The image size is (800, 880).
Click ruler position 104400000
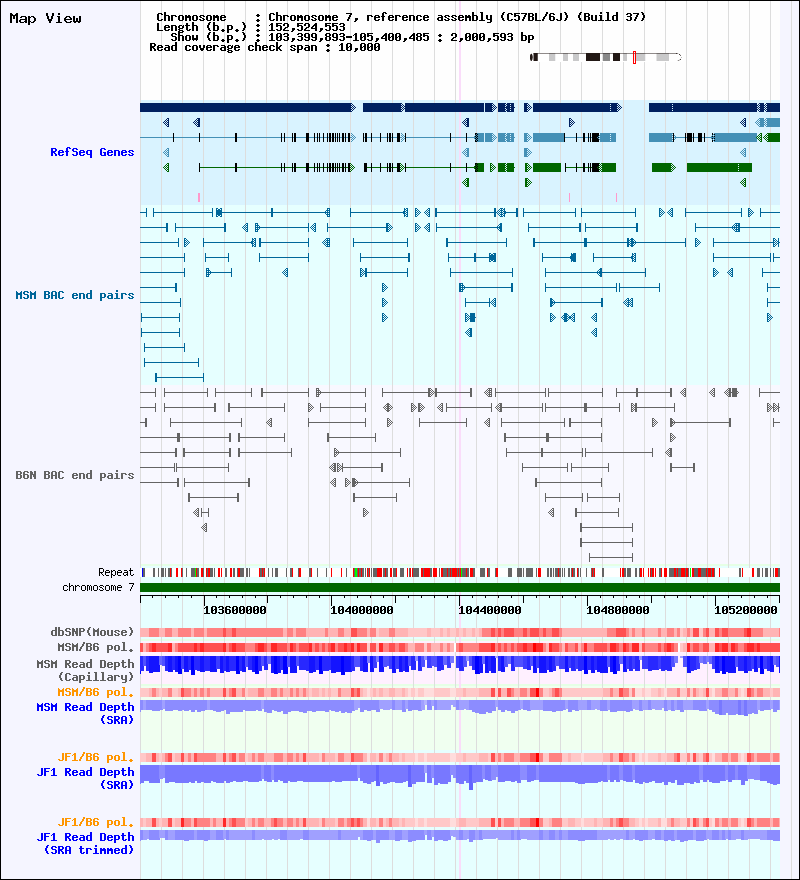coord(490,610)
